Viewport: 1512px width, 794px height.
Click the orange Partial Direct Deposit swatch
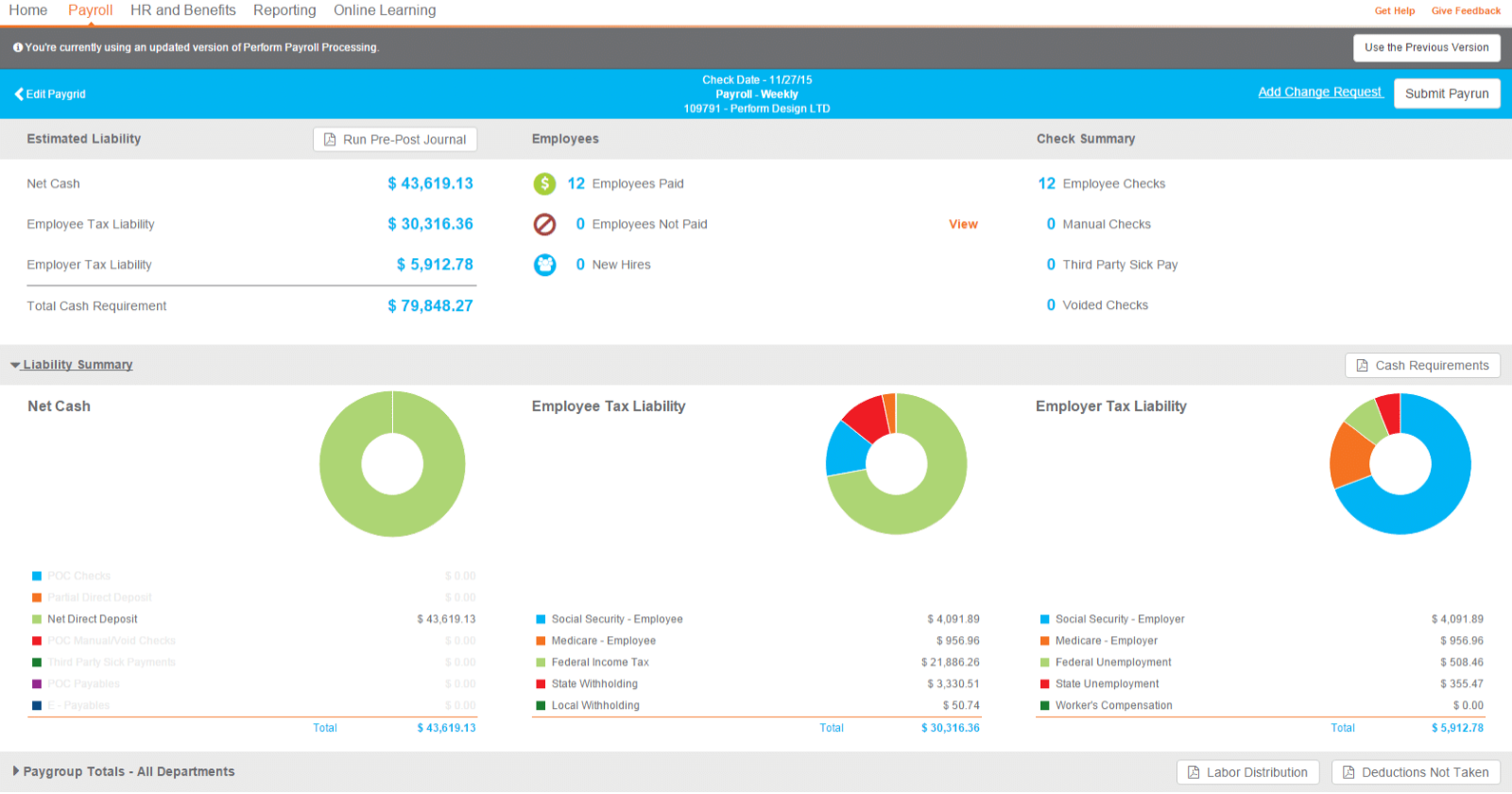37,597
